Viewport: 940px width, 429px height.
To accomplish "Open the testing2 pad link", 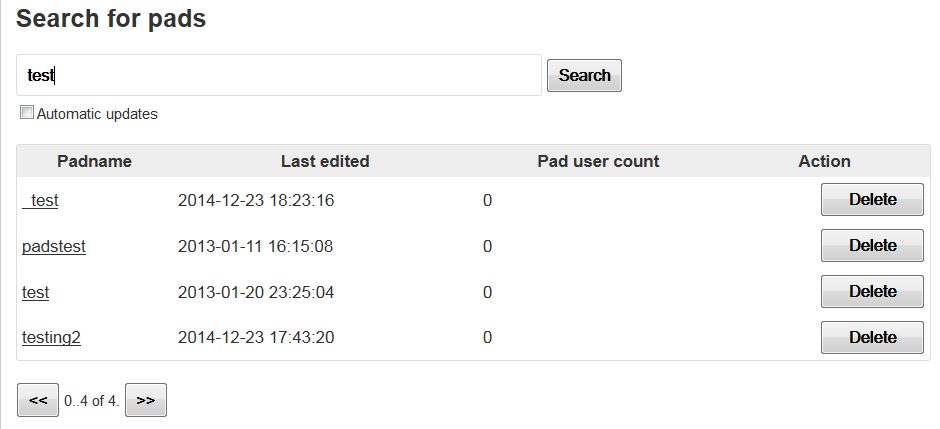I will pos(52,338).
